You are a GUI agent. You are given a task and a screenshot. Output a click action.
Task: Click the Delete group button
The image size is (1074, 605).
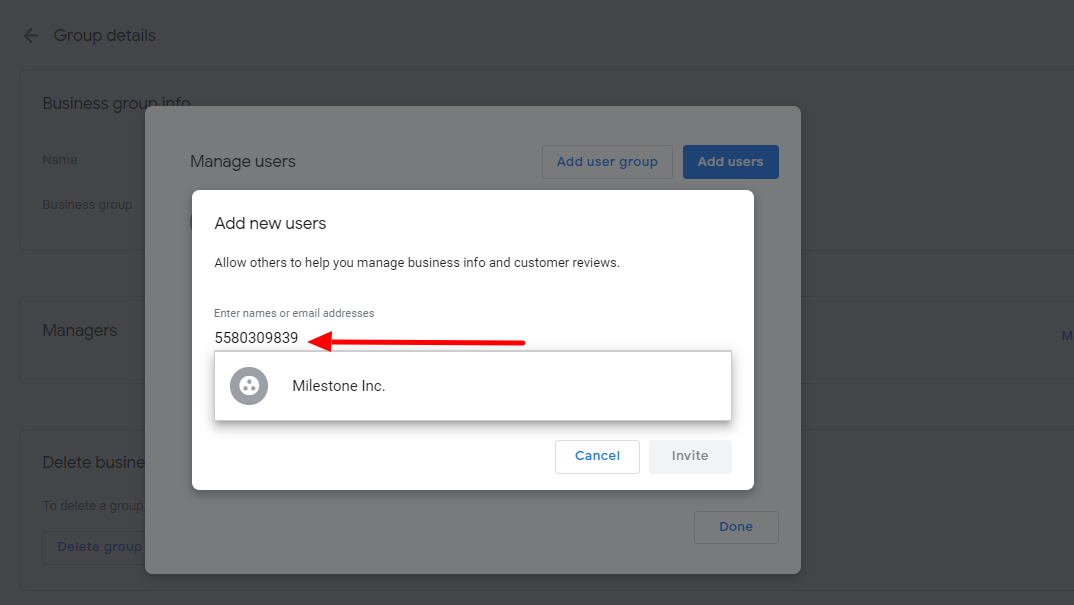tap(94, 547)
